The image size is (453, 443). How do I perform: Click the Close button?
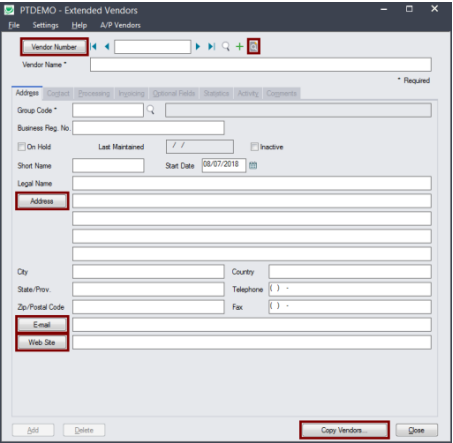point(417,430)
